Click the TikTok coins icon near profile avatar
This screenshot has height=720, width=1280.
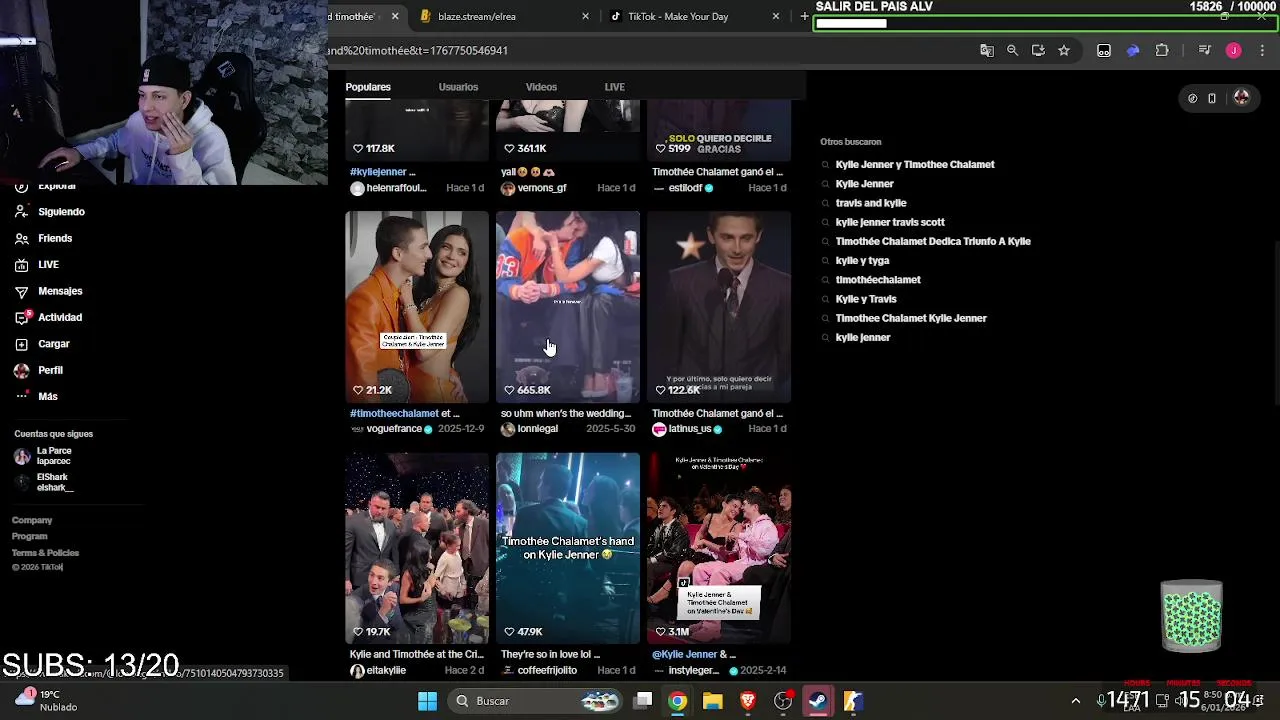tap(1192, 98)
